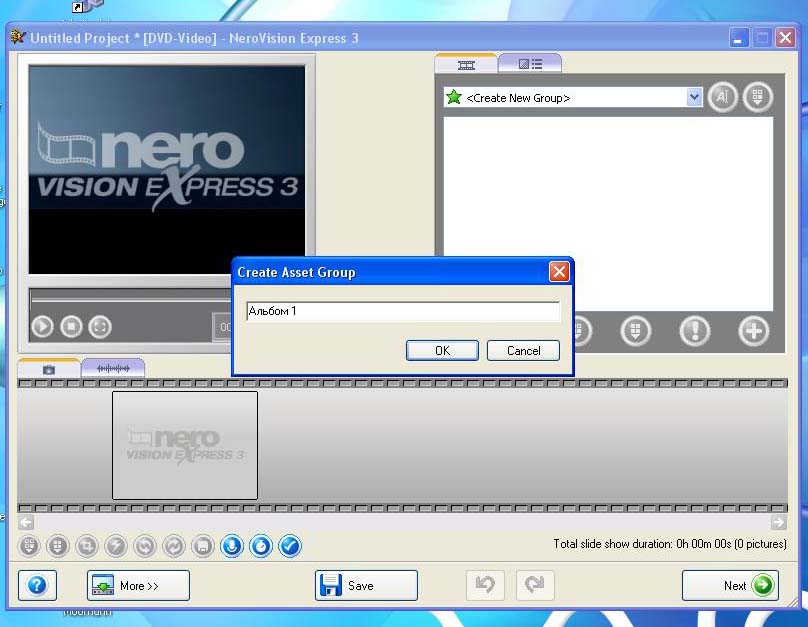The height and width of the screenshot is (627, 808).
Task: Cancel the Create Asset Group dialog
Action: pos(523,350)
